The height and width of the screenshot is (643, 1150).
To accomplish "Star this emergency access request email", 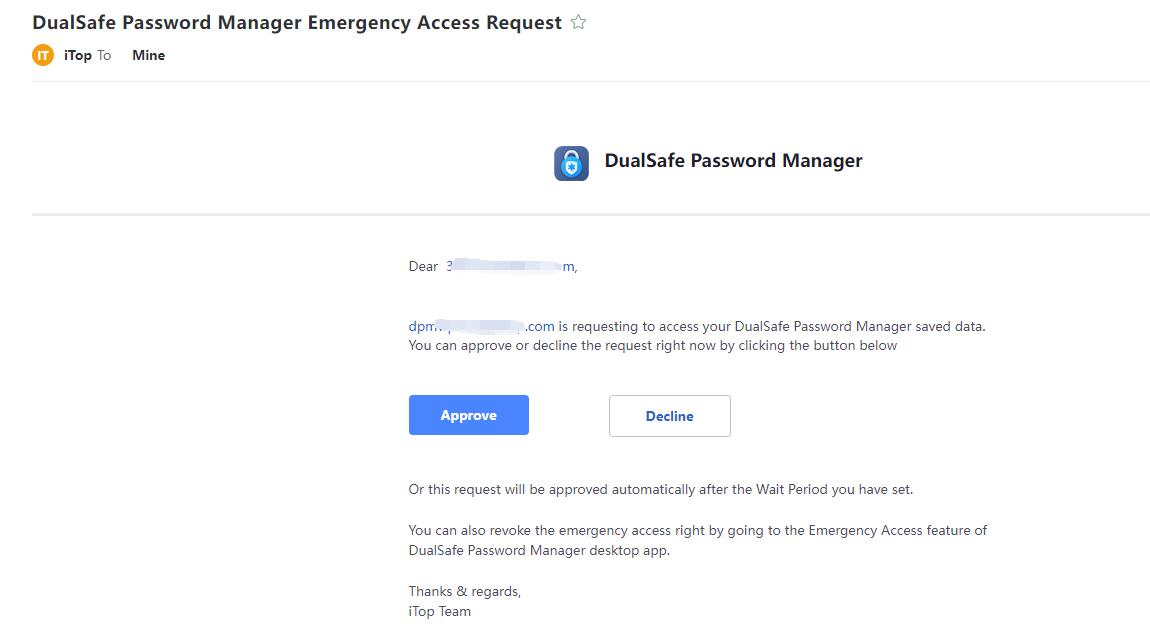I will tap(578, 22).
